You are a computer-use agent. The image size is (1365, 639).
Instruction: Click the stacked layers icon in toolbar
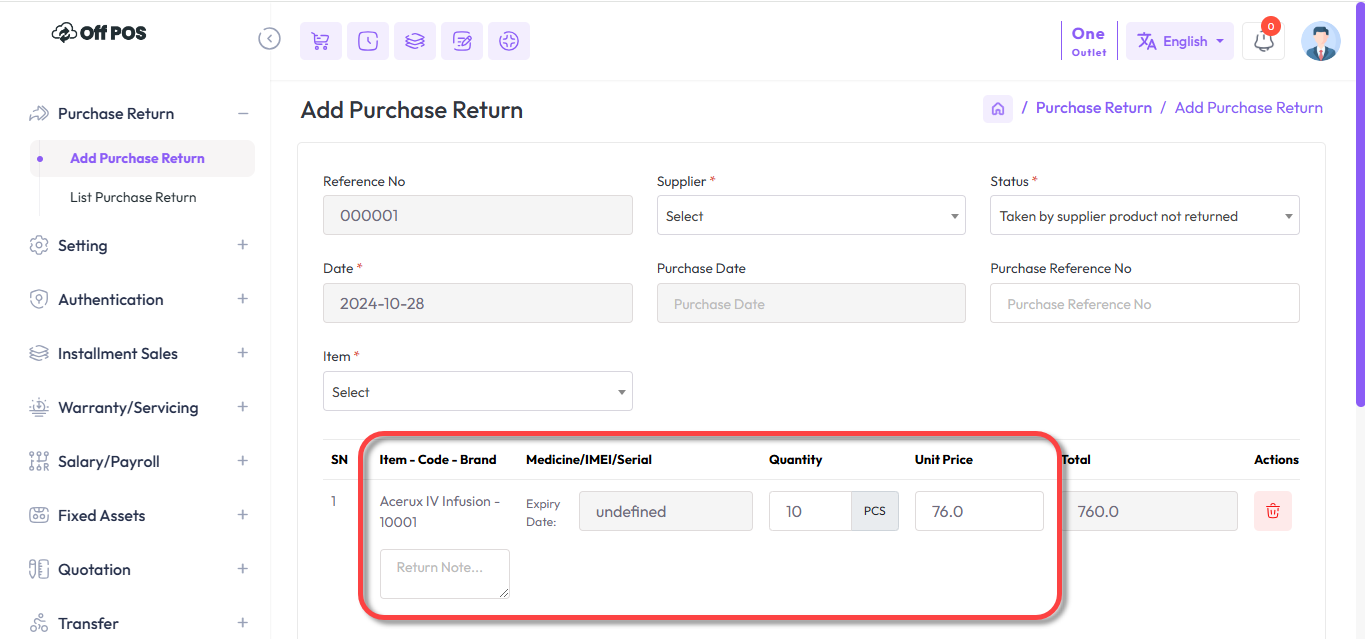click(415, 41)
